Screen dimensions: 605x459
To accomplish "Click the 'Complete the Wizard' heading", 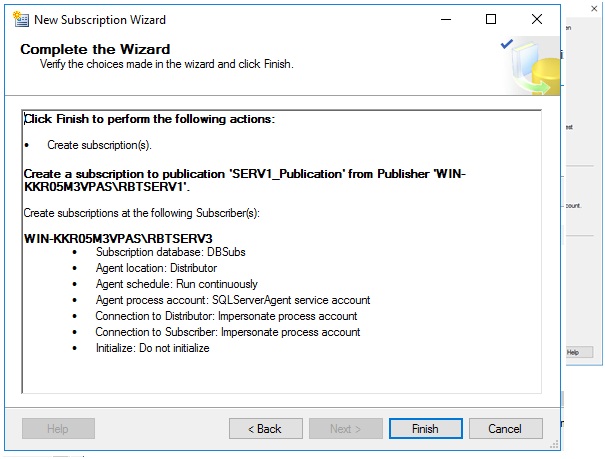I will pyautogui.click(x=95, y=49).
